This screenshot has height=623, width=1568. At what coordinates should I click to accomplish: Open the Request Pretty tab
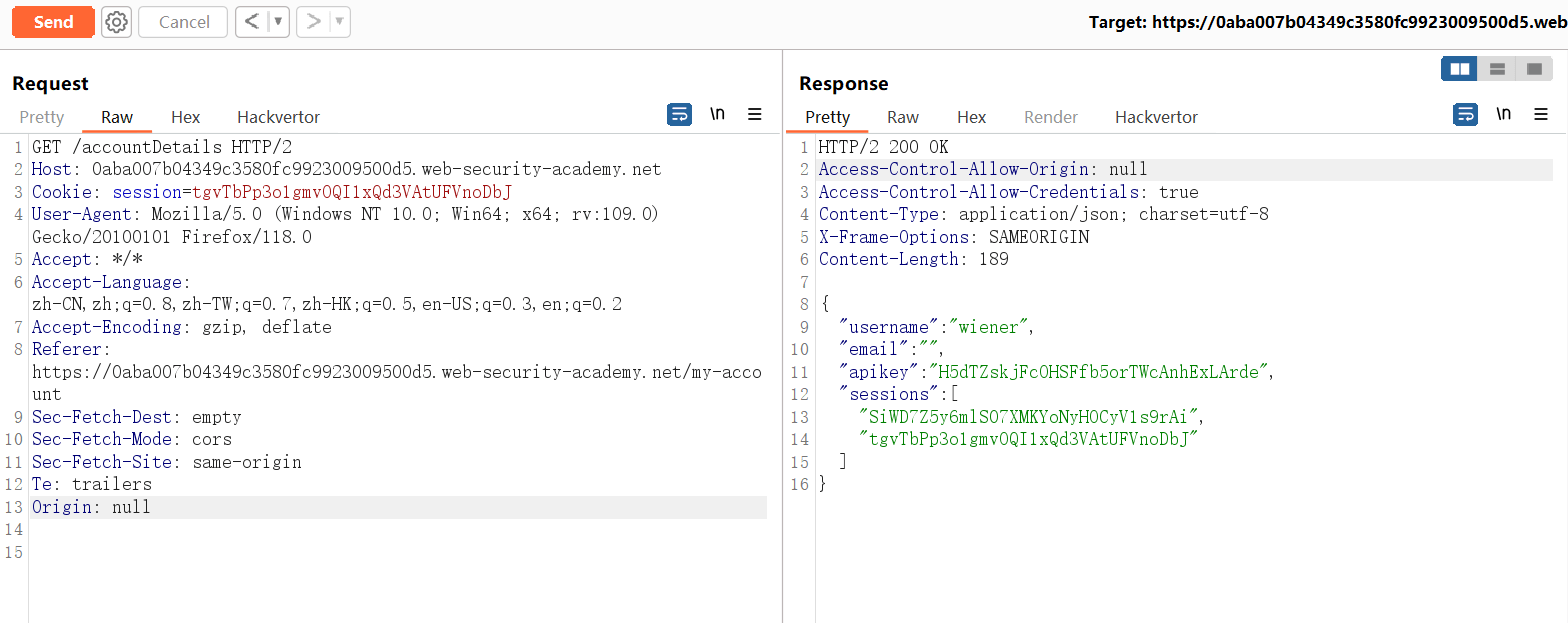click(x=42, y=117)
